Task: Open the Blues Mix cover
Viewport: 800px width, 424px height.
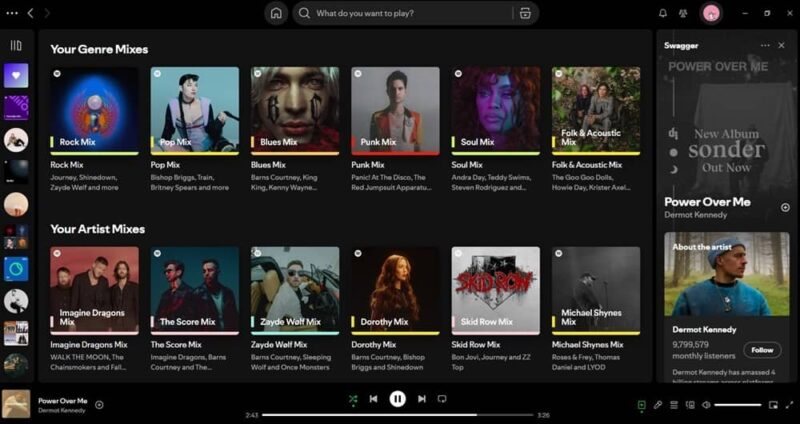Action: coord(295,111)
